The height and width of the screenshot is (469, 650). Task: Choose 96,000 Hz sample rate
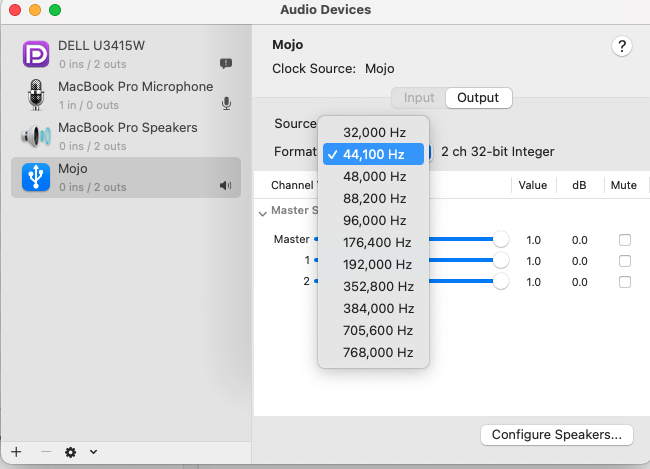point(373,221)
